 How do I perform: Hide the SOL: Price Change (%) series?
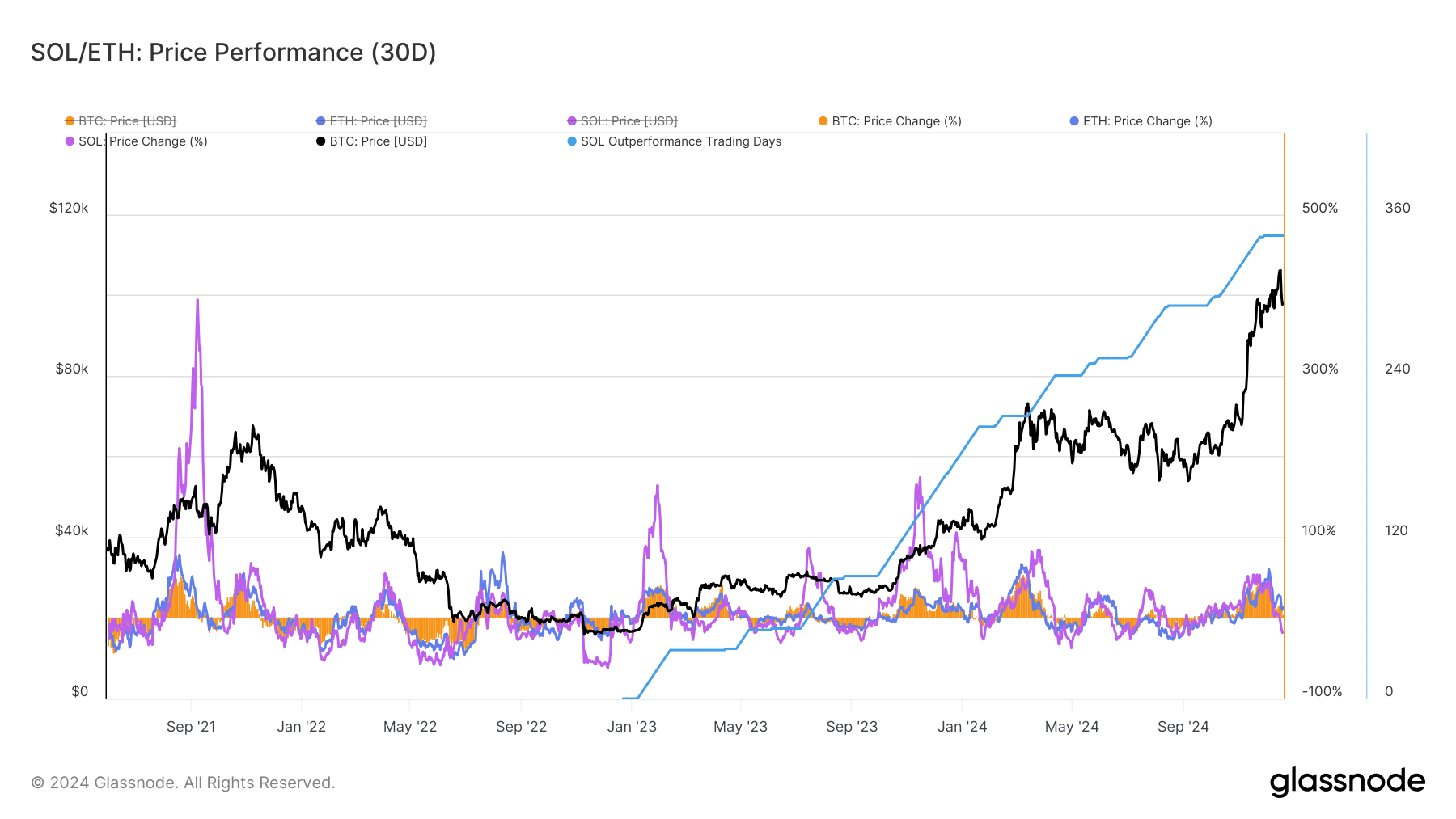click(x=137, y=141)
